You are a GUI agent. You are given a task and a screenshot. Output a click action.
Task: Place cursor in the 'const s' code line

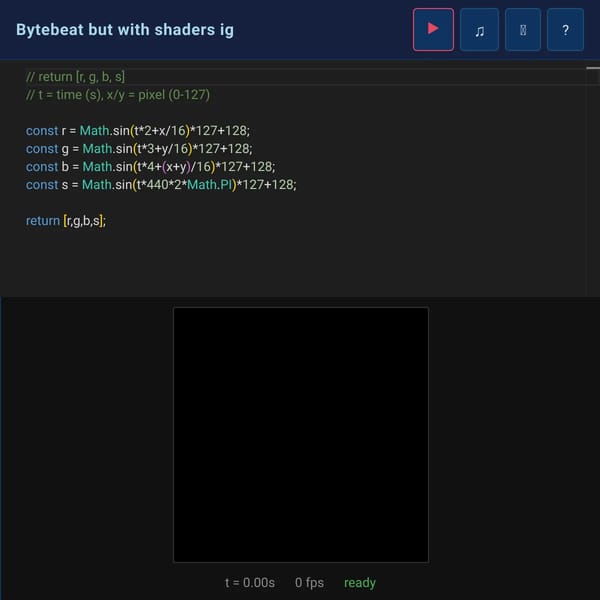pos(161,184)
